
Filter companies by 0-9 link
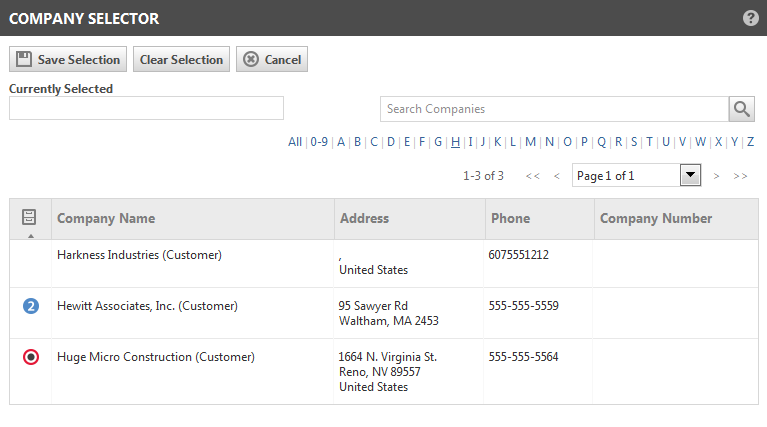point(319,142)
